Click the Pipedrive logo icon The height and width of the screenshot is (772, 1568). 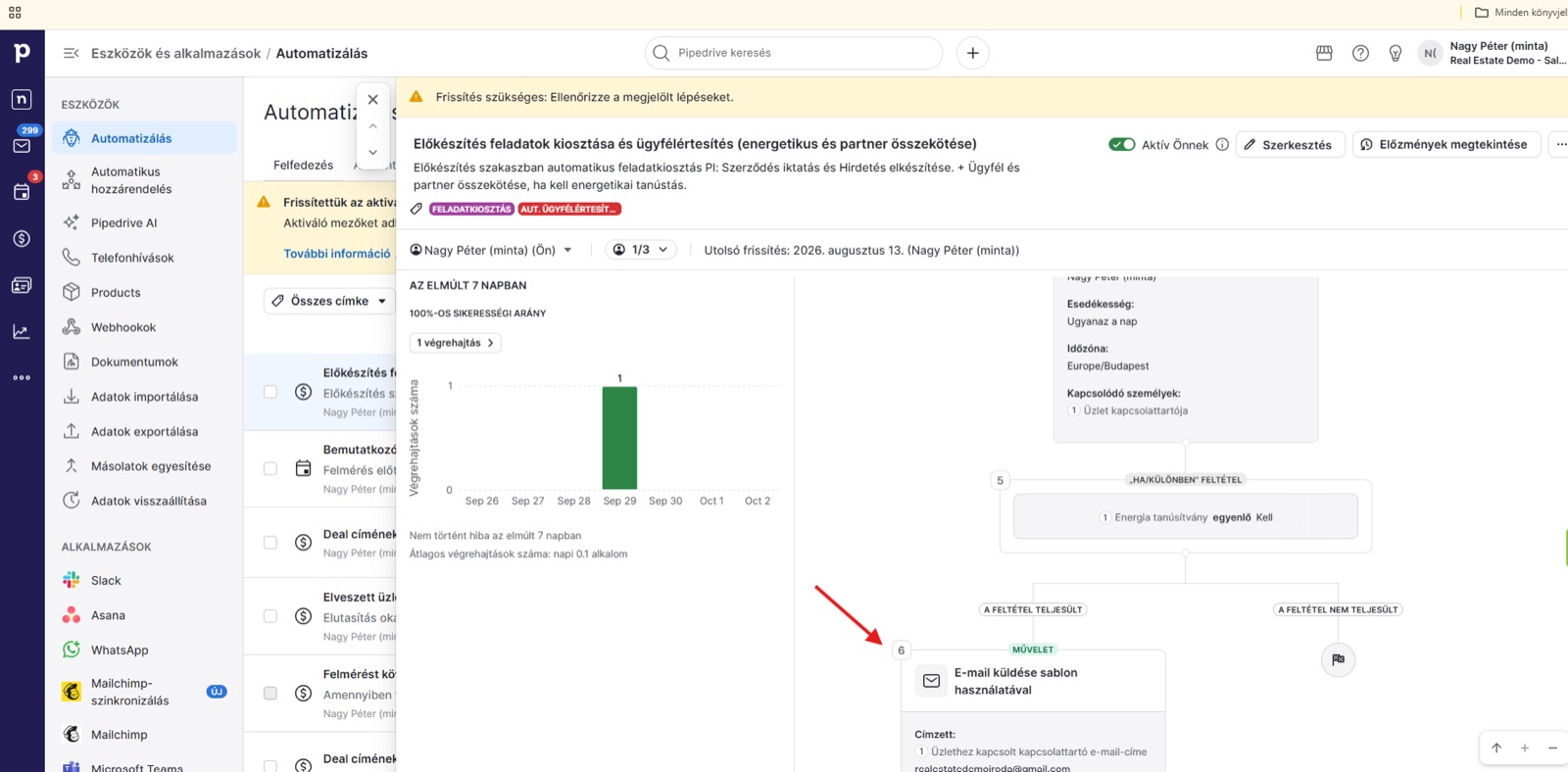tap(22, 53)
